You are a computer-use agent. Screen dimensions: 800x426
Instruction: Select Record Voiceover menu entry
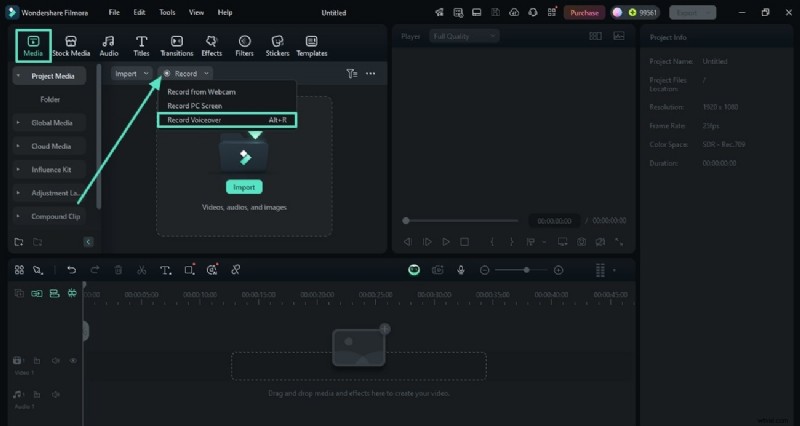tap(227, 120)
